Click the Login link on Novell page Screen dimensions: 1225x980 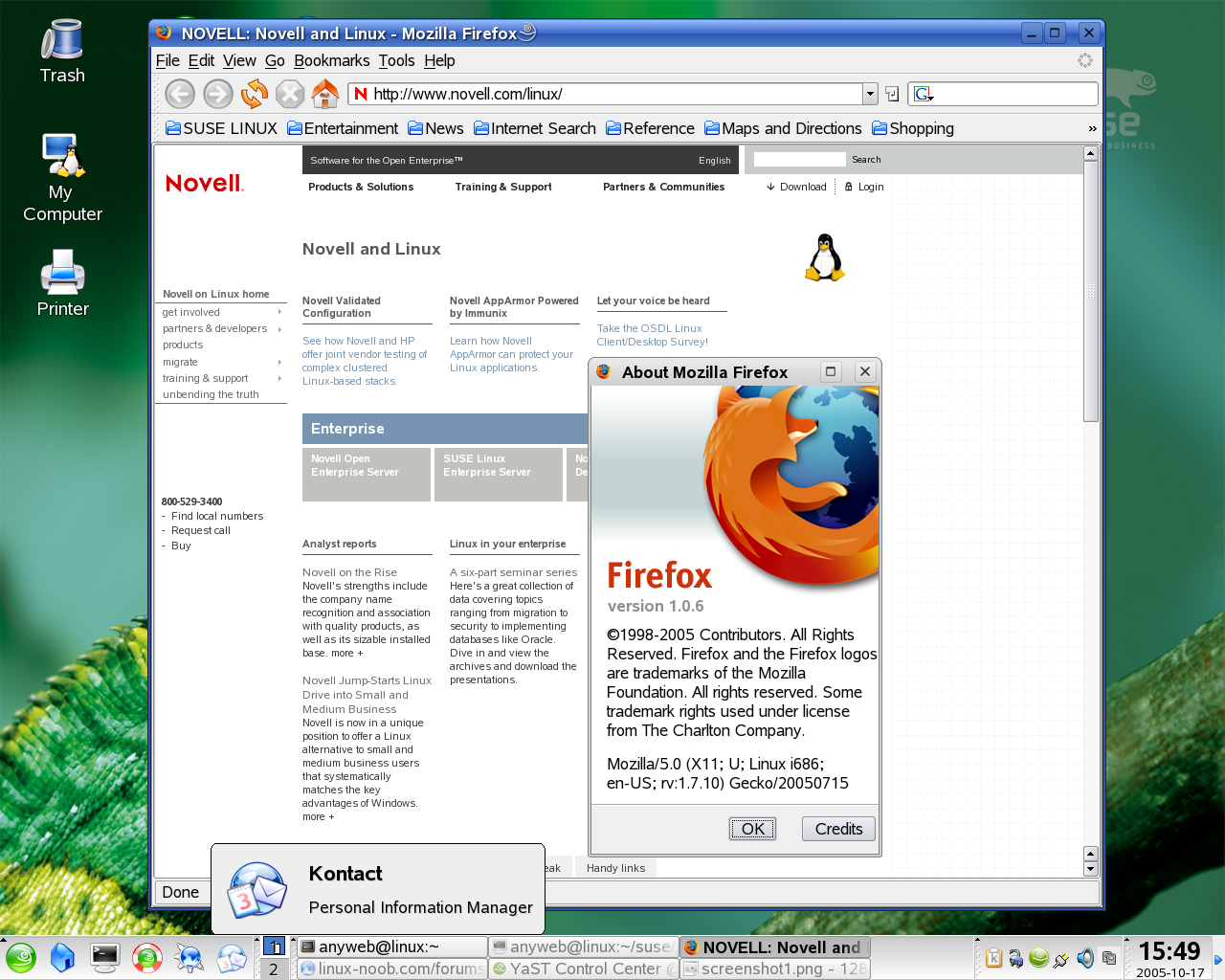[x=864, y=187]
